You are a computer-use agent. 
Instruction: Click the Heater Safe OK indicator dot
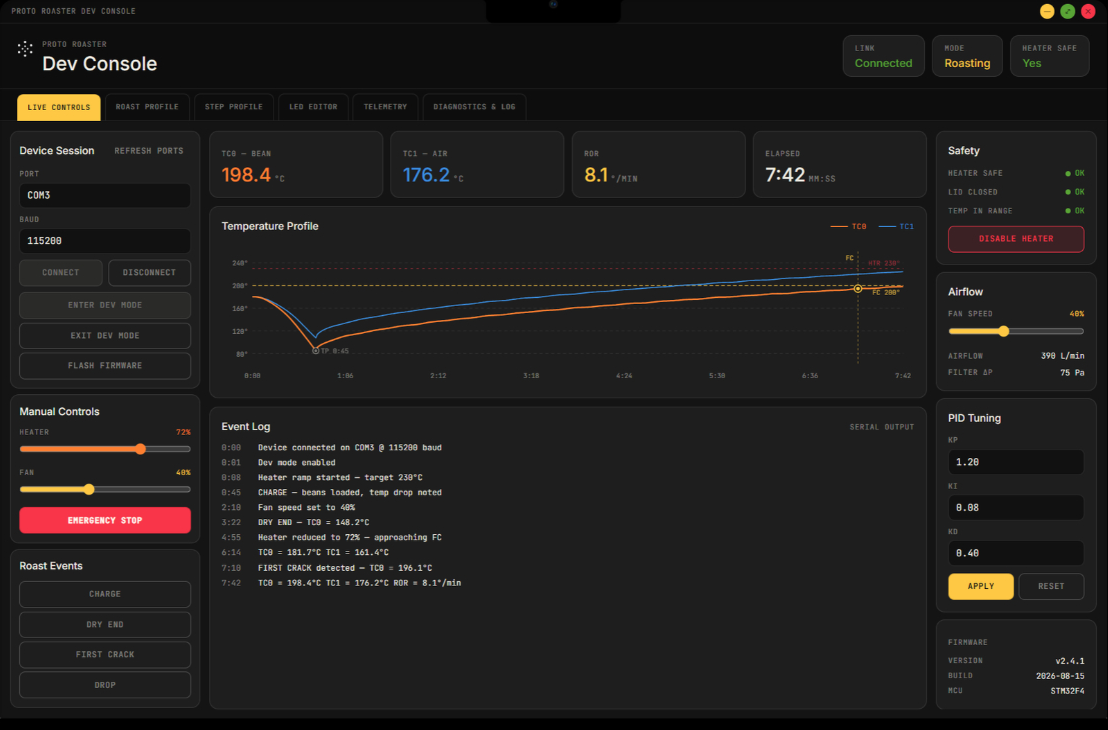click(1068, 173)
